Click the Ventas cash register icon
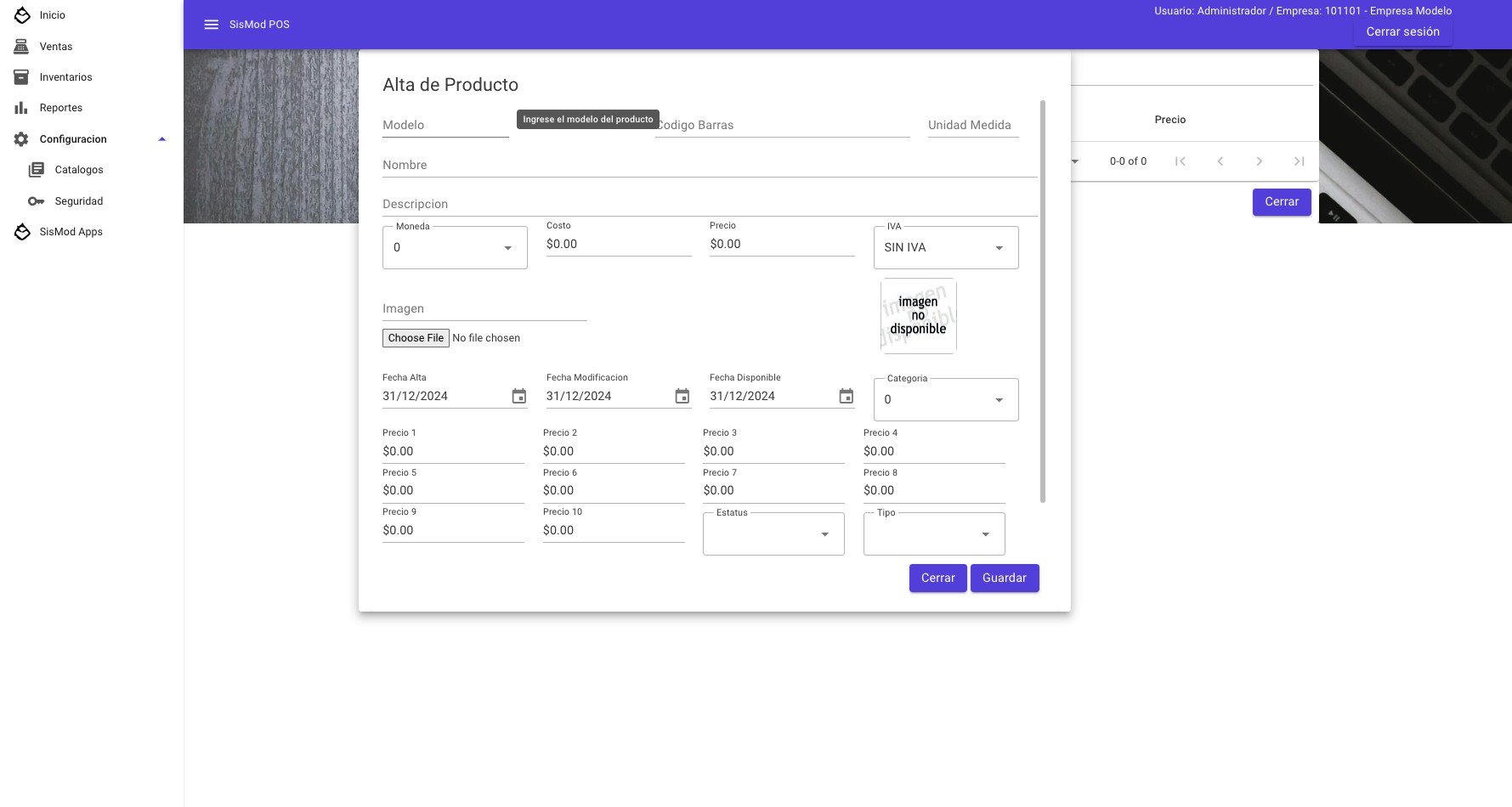 tap(21, 47)
